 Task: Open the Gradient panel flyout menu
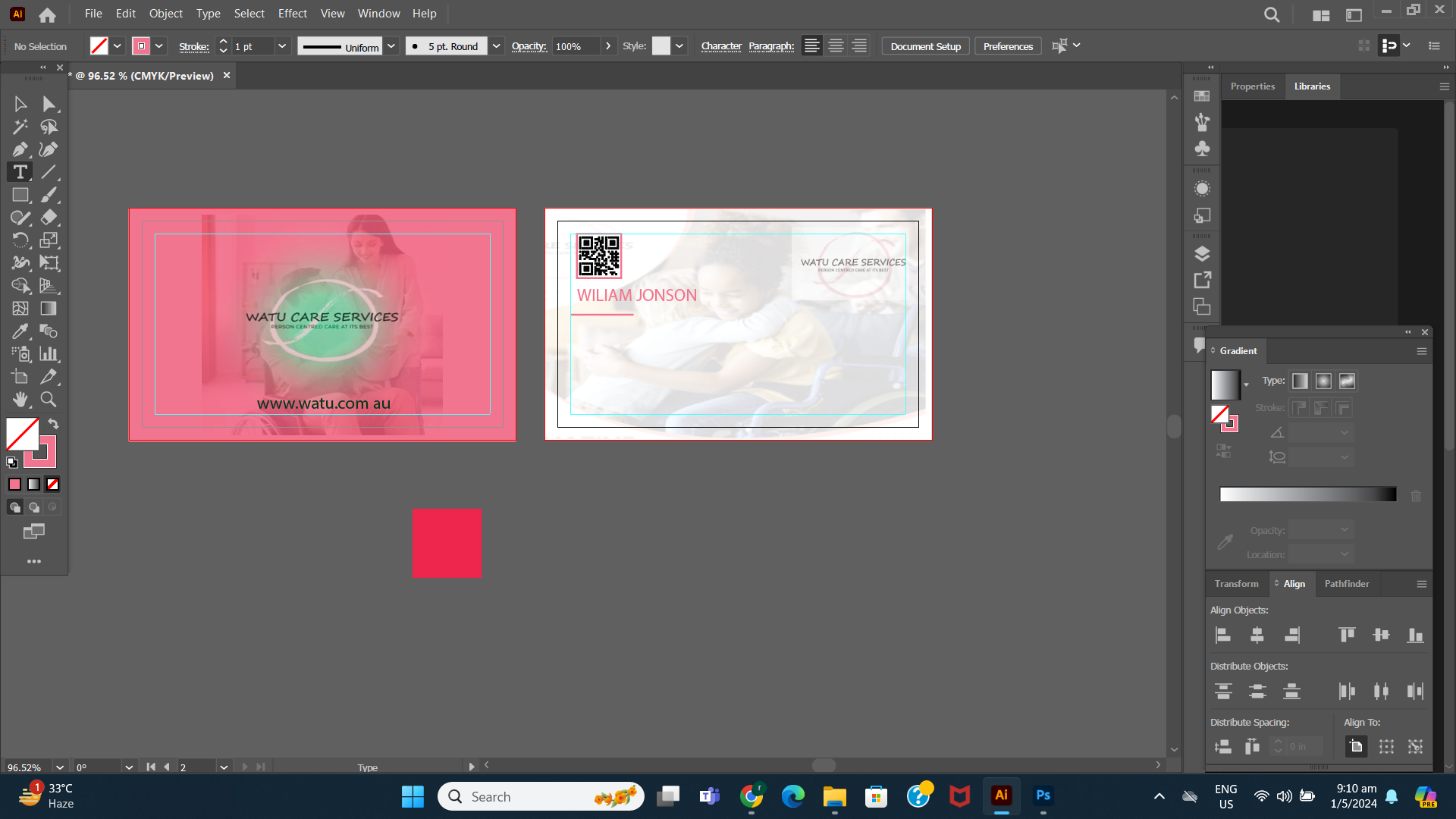click(x=1422, y=350)
